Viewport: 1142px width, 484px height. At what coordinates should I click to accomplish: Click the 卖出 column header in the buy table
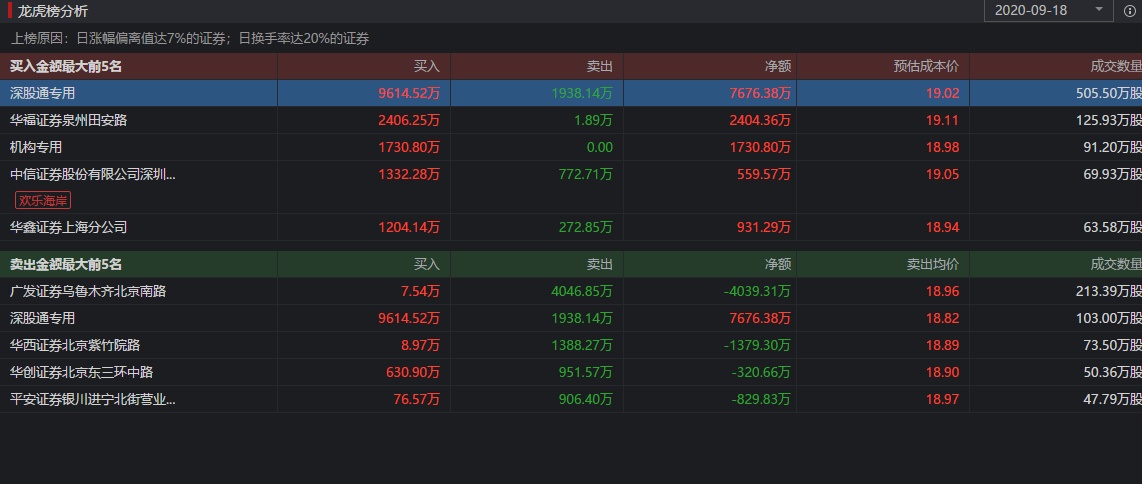coord(599,66)
